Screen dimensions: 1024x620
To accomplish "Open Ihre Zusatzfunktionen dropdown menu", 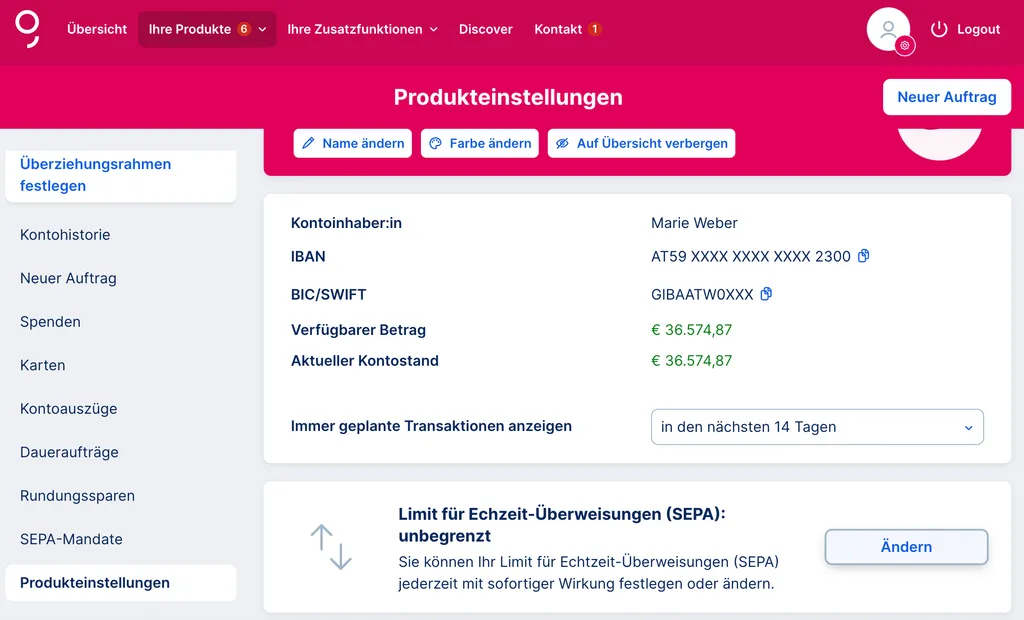I will (x=362, y=29).
